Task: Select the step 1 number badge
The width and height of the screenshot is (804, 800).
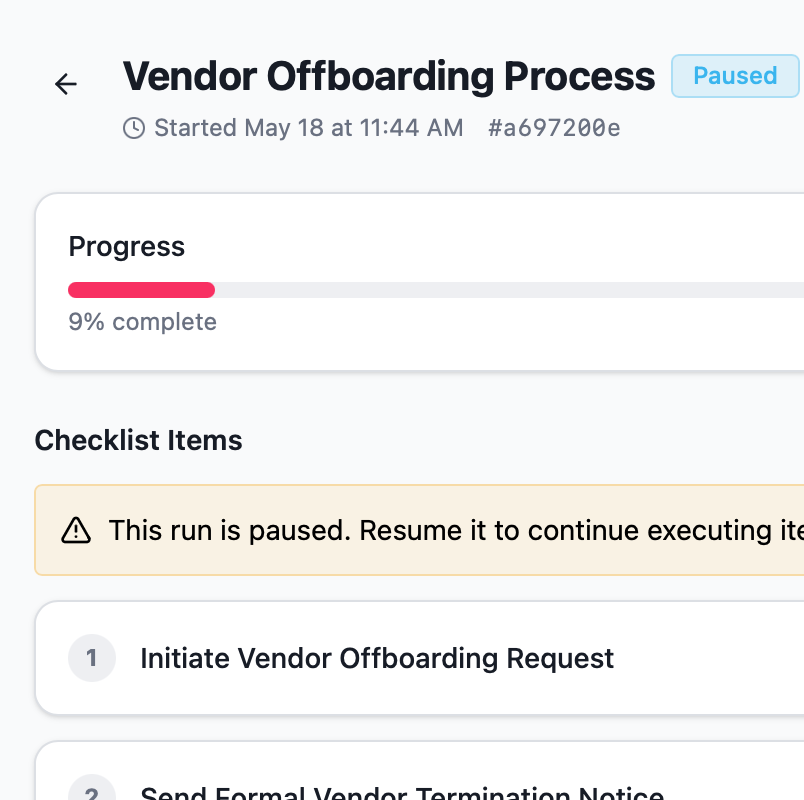Action: pos(92,658)
